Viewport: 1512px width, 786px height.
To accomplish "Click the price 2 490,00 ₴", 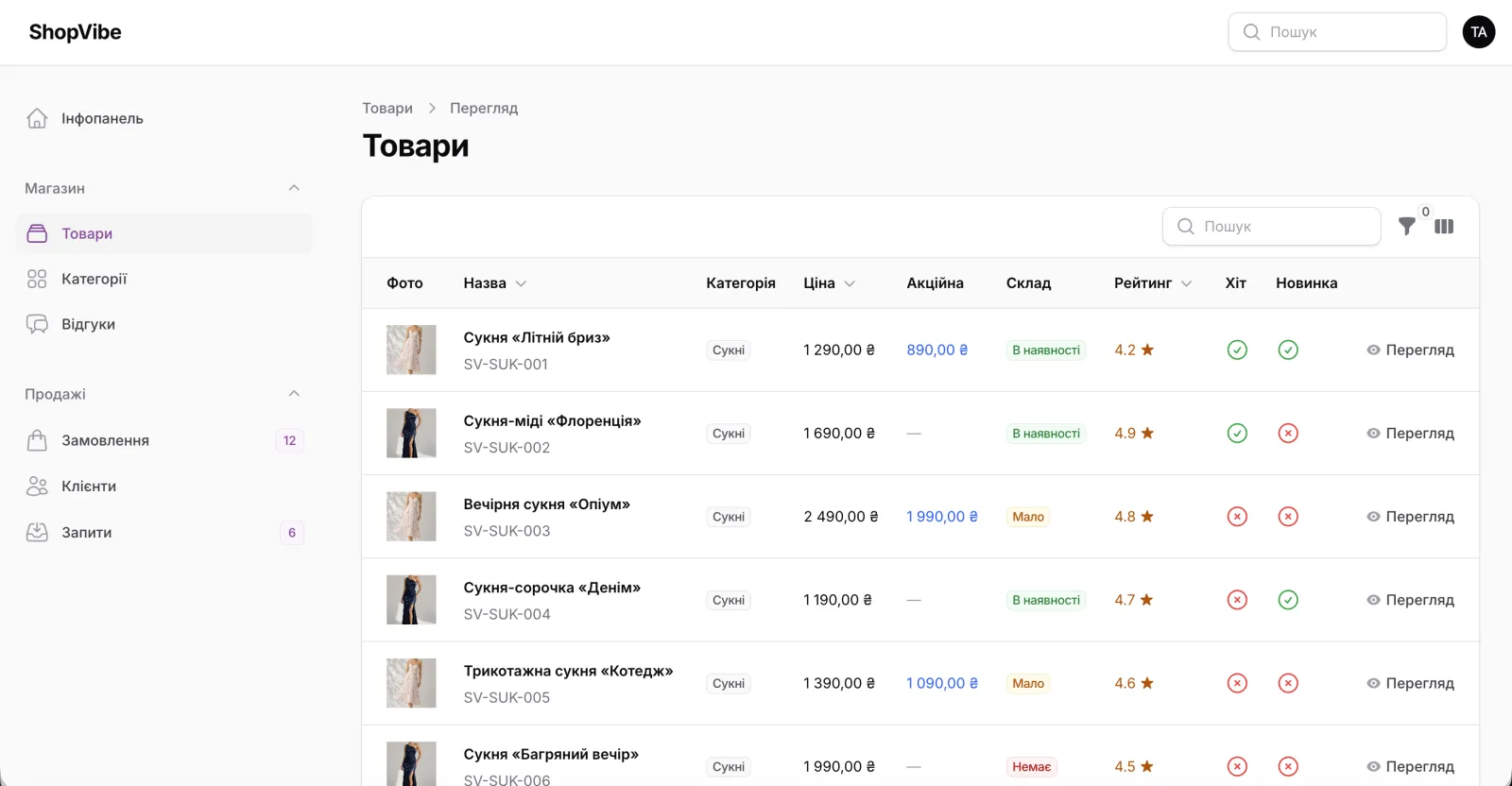I will tap(841, 517).
